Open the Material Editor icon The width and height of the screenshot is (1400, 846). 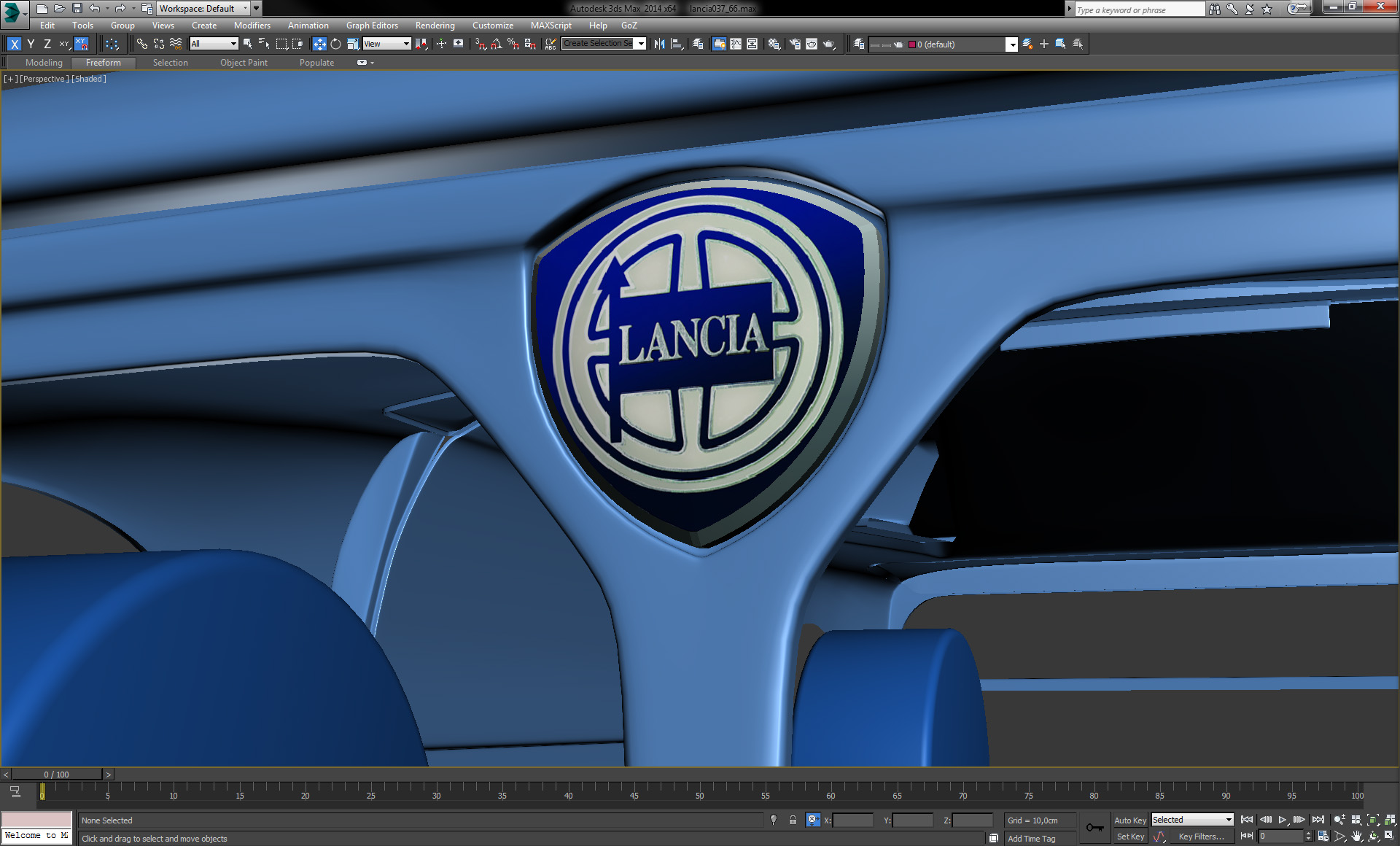point(774,44)
